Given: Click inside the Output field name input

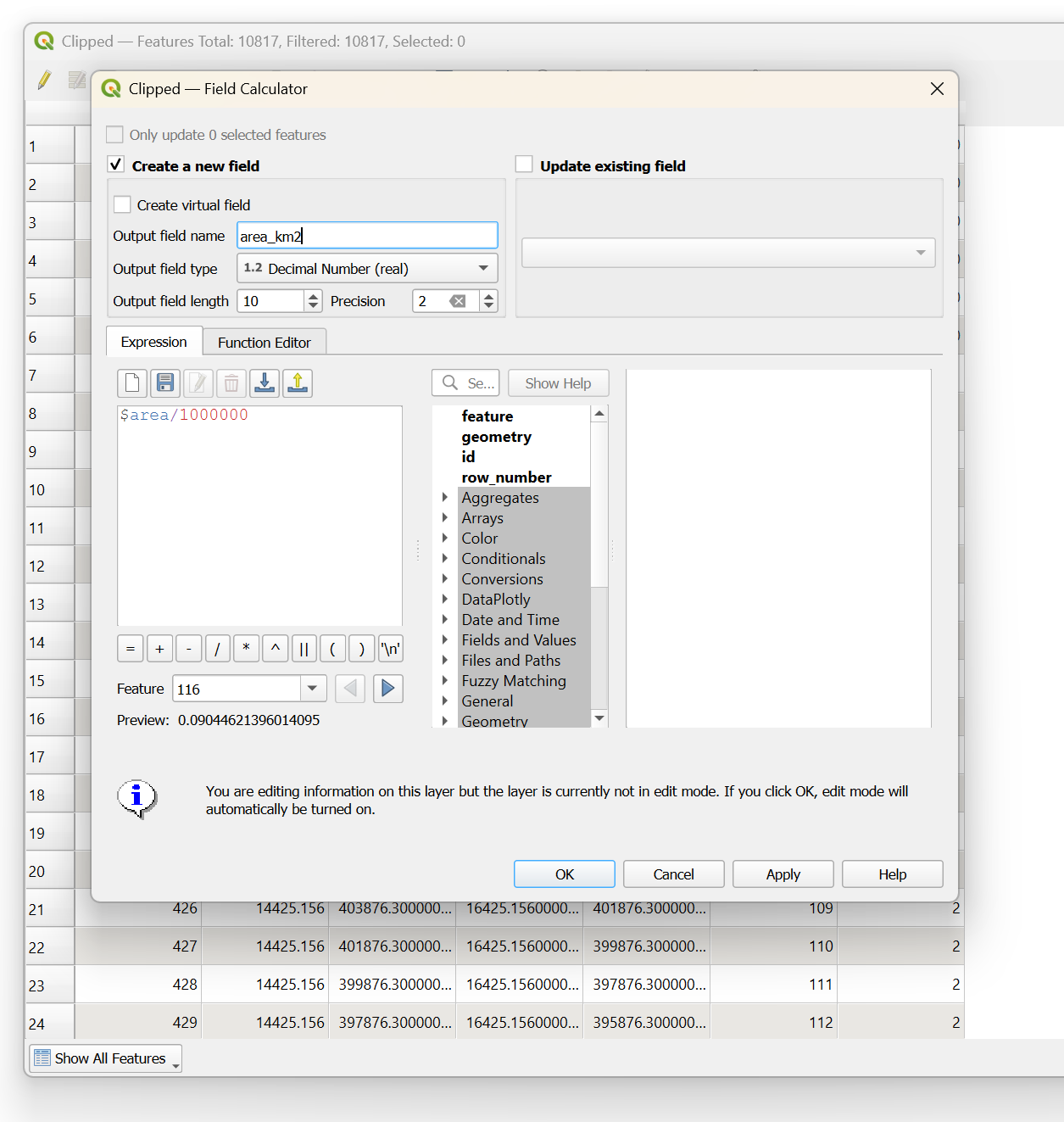Looking at the screenshot, I should (x=366, y=236).
